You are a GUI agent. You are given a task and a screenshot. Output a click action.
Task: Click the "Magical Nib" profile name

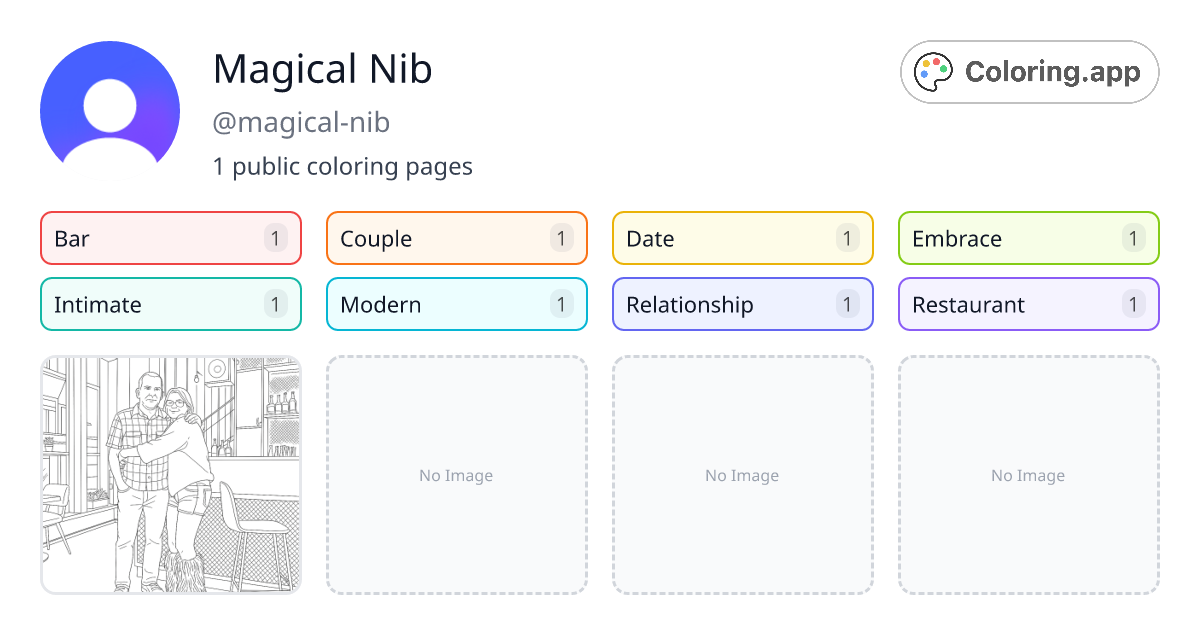pyautogui.click(x=323, y=70)
